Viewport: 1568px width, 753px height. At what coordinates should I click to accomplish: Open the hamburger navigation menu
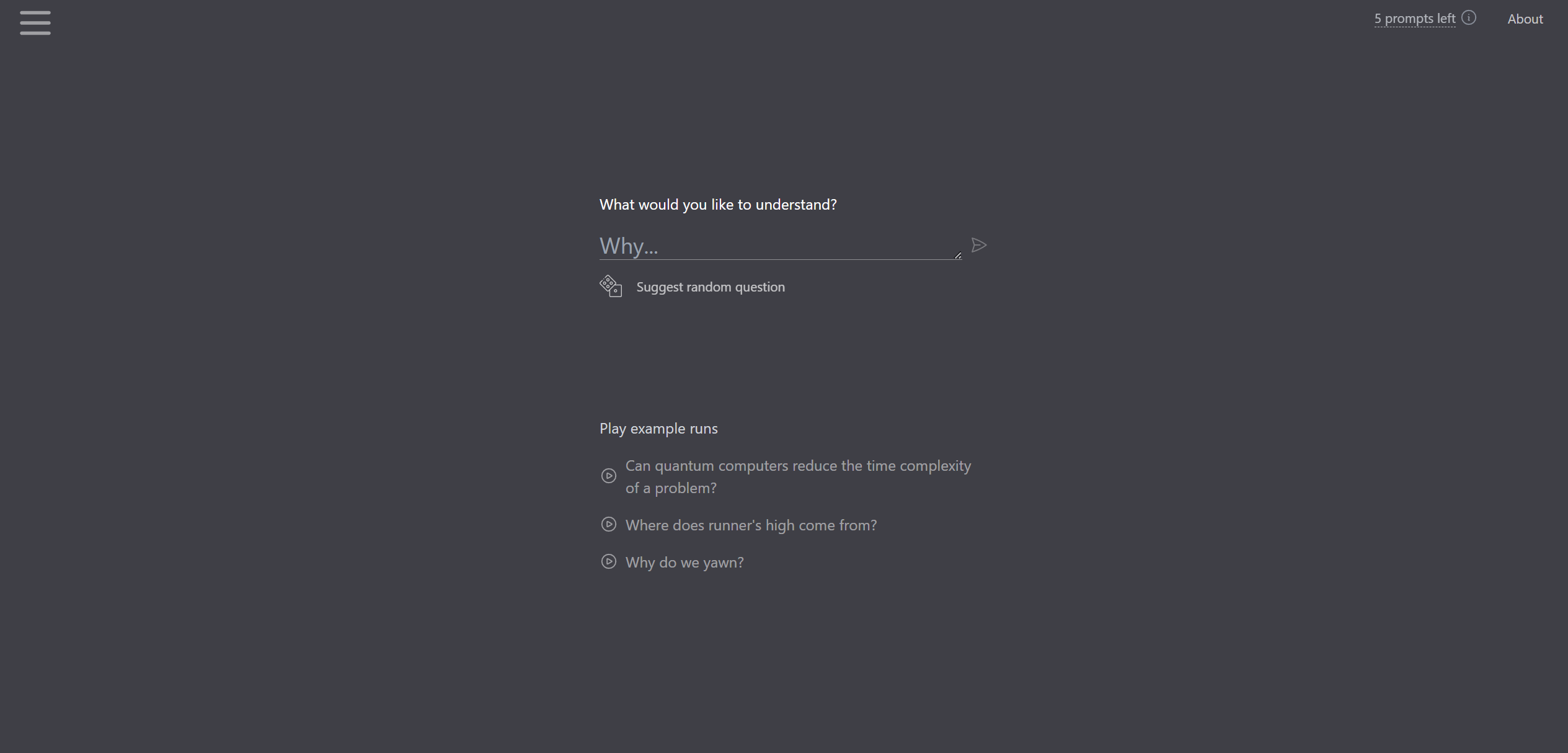tap(35, 23)
